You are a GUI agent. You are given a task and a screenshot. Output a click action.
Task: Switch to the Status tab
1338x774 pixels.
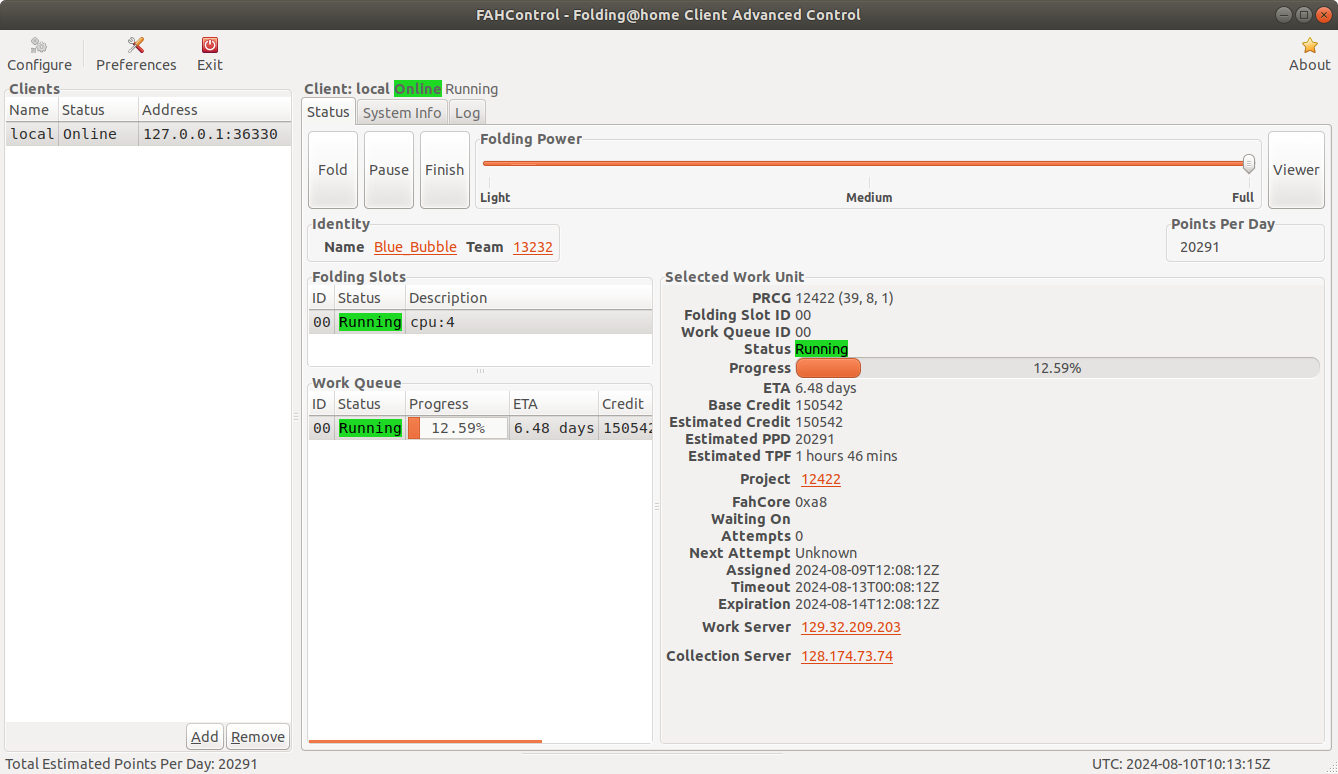tap(328, 112)
